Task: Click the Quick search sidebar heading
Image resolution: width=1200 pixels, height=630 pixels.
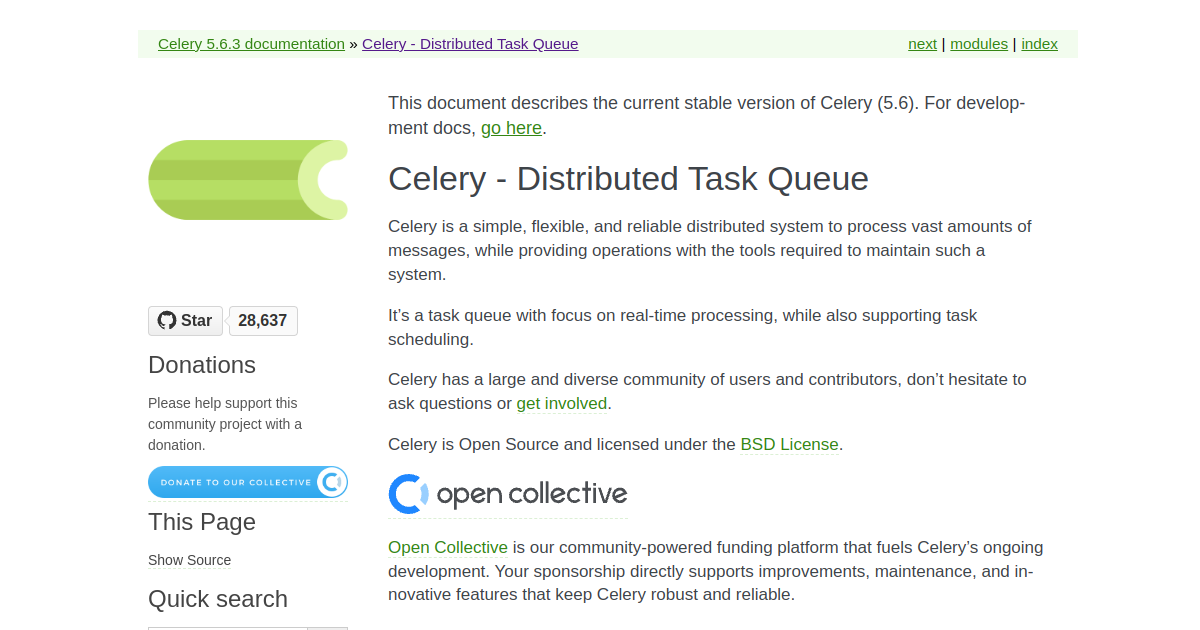Action: 218,599
